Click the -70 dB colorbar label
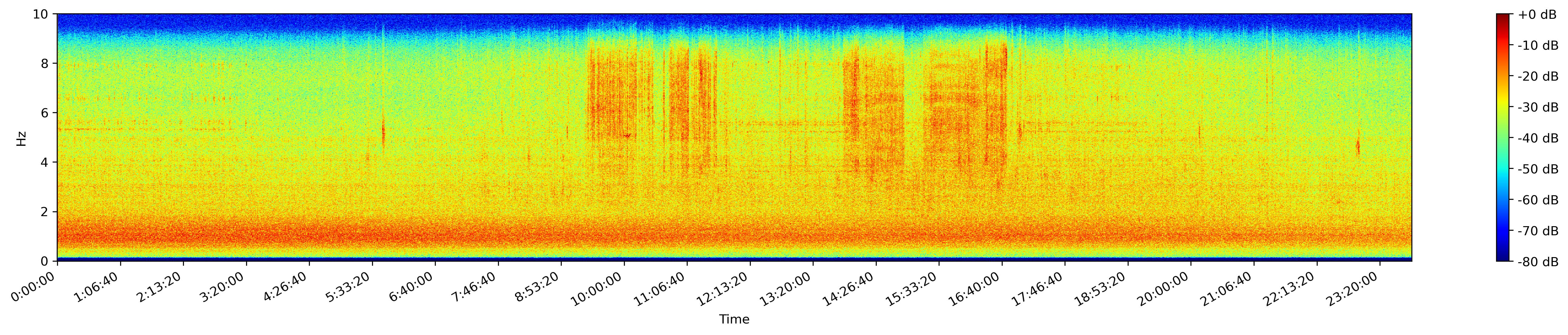Viewport: 1568px width, 335px height. (1539, 231)
